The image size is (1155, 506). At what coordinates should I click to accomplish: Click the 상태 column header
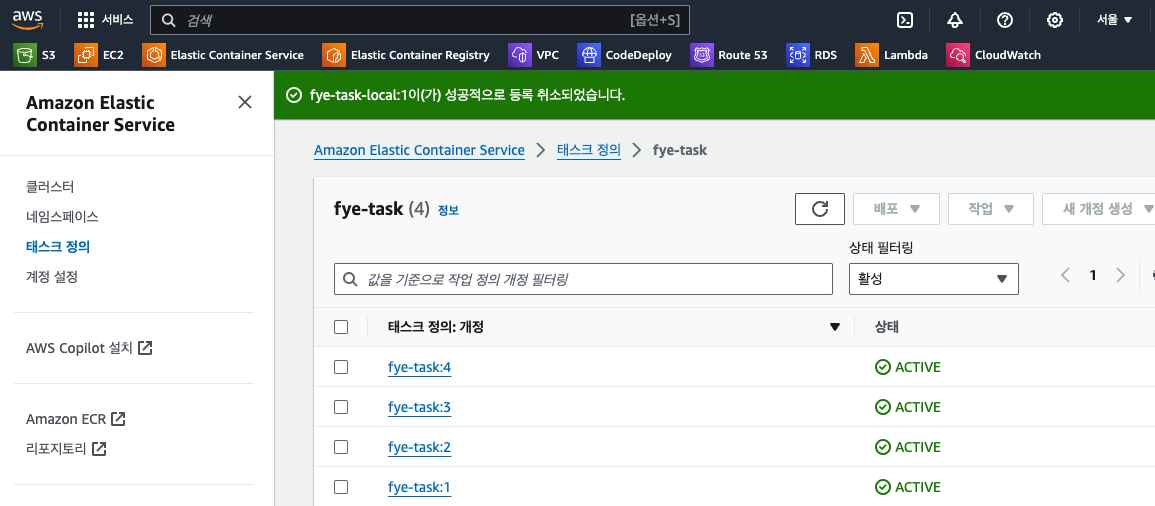pos(886,328)
